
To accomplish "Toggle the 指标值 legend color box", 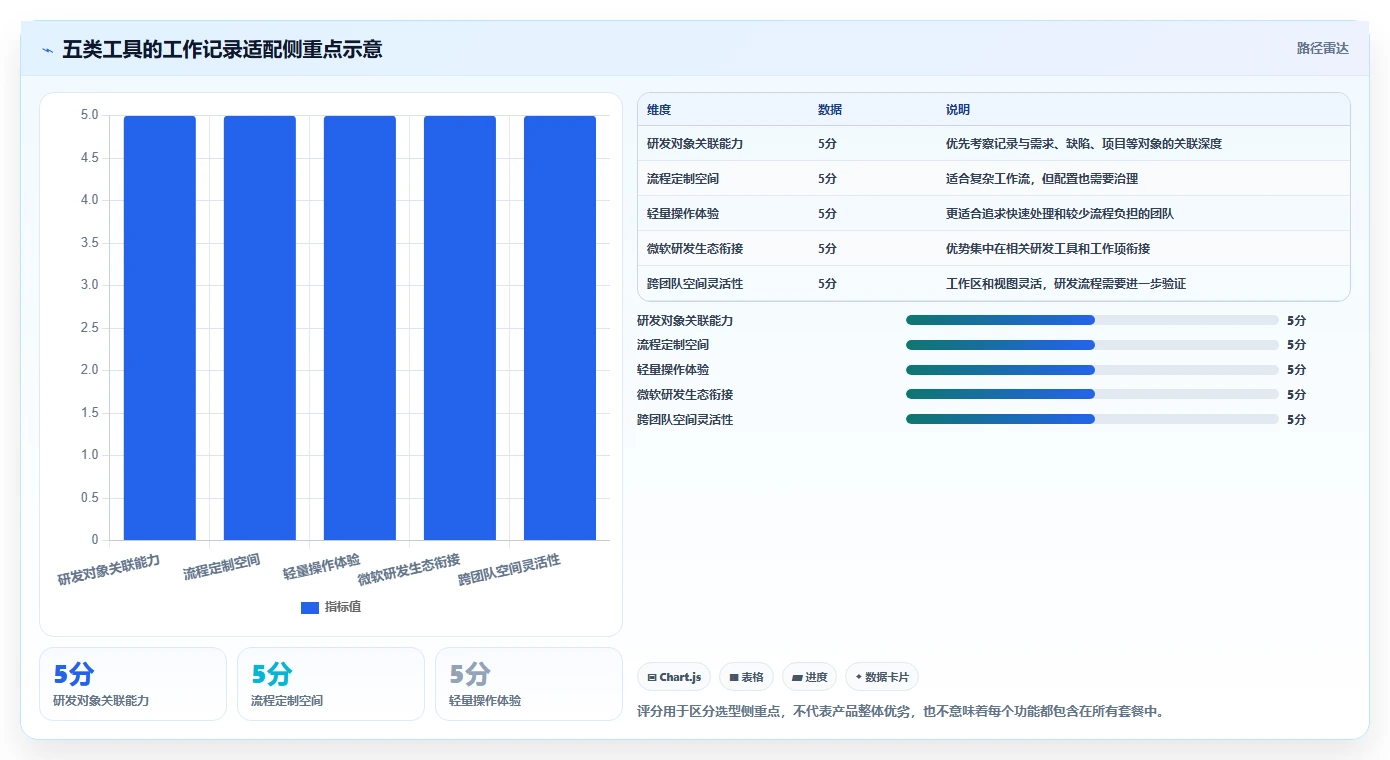I will (x=310, y=607).
